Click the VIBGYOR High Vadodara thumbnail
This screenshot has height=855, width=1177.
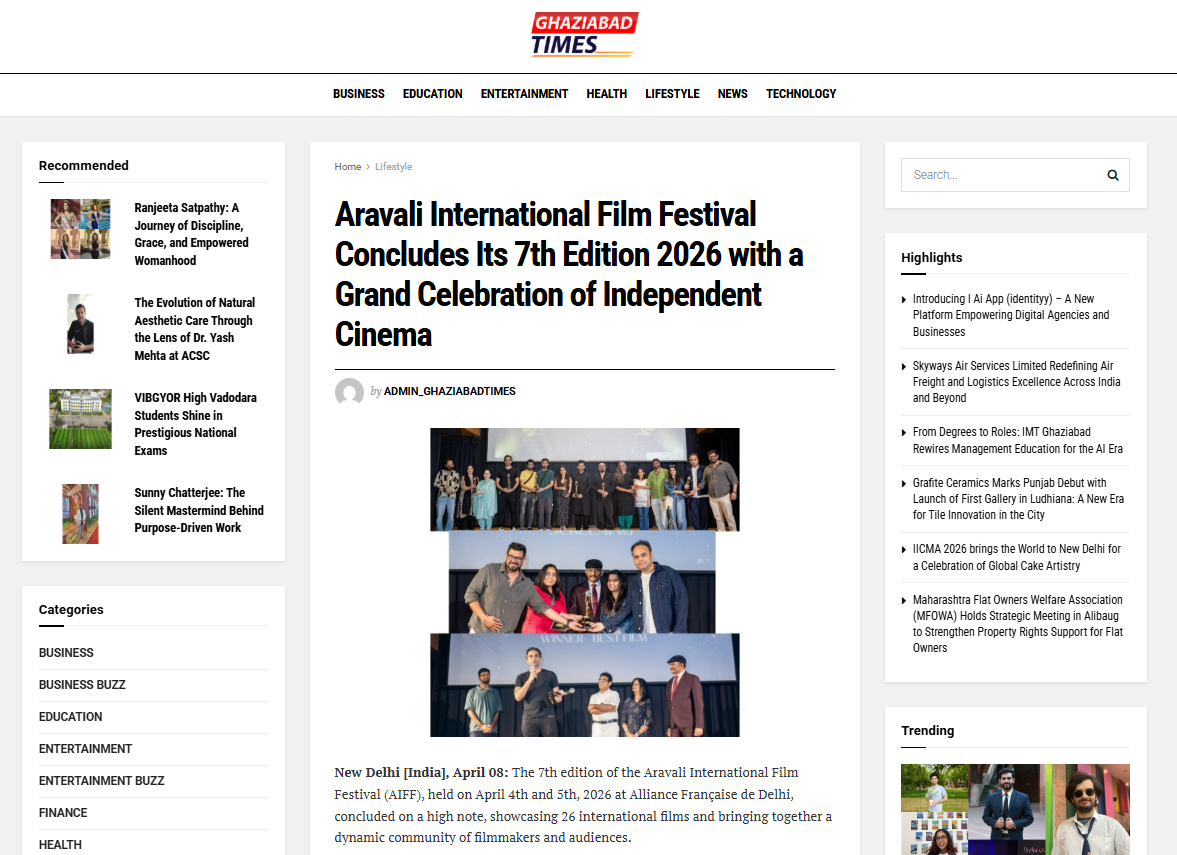(80, 419)
